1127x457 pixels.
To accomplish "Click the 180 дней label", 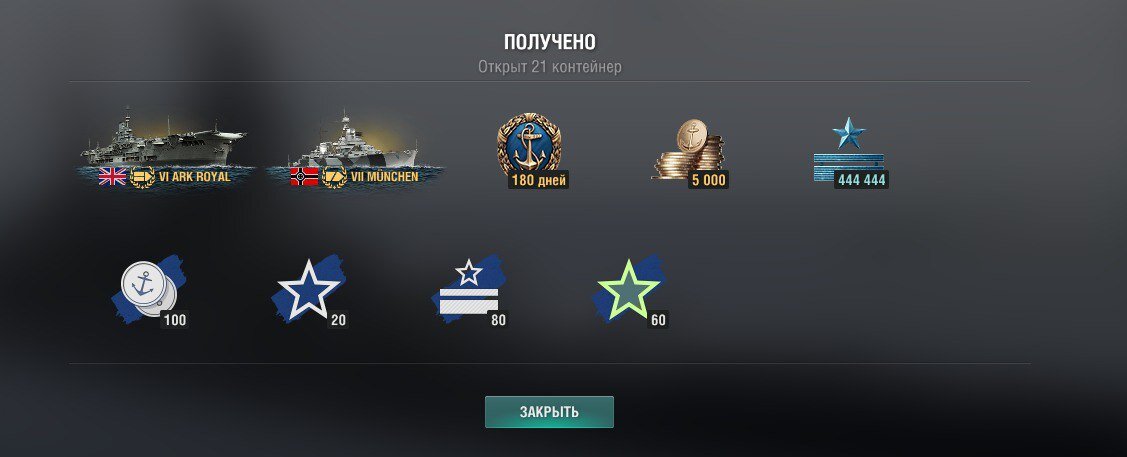I will click(538, 180).
